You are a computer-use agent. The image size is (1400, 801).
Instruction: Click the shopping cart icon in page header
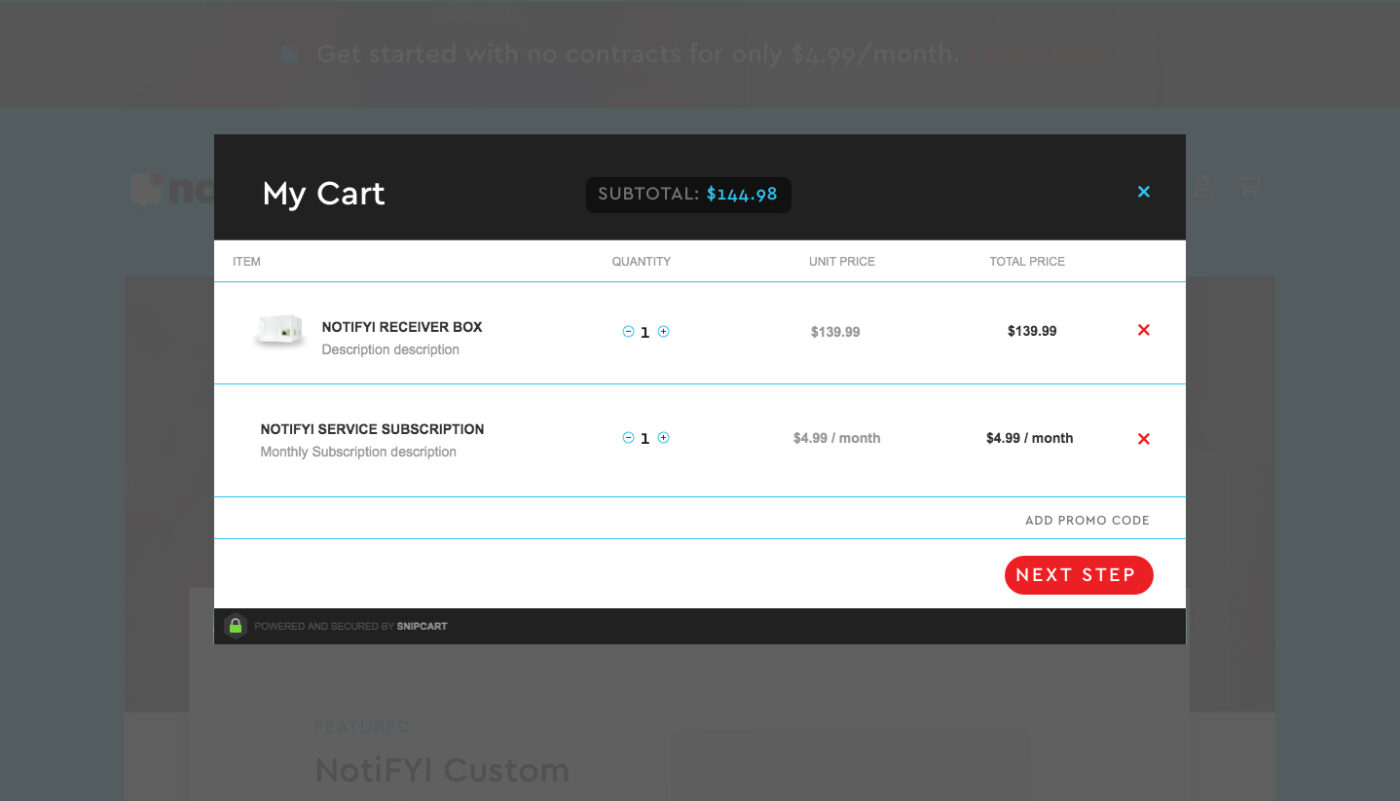[x=1248, y=185]
